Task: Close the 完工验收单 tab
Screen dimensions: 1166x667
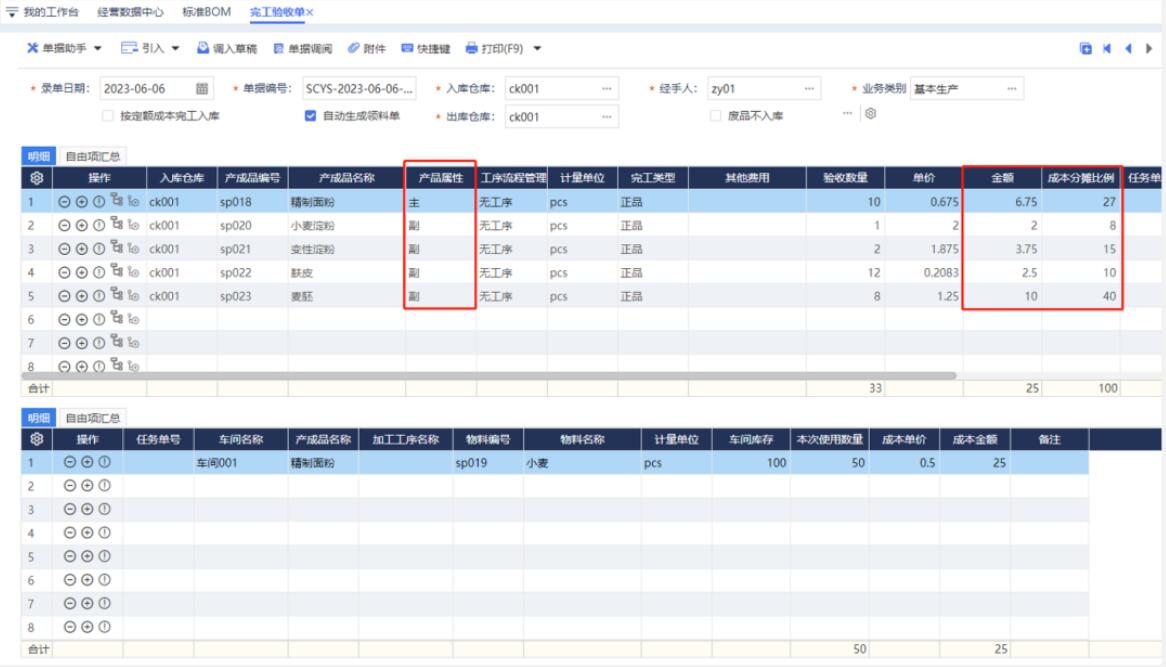Action: coord(309,12)
